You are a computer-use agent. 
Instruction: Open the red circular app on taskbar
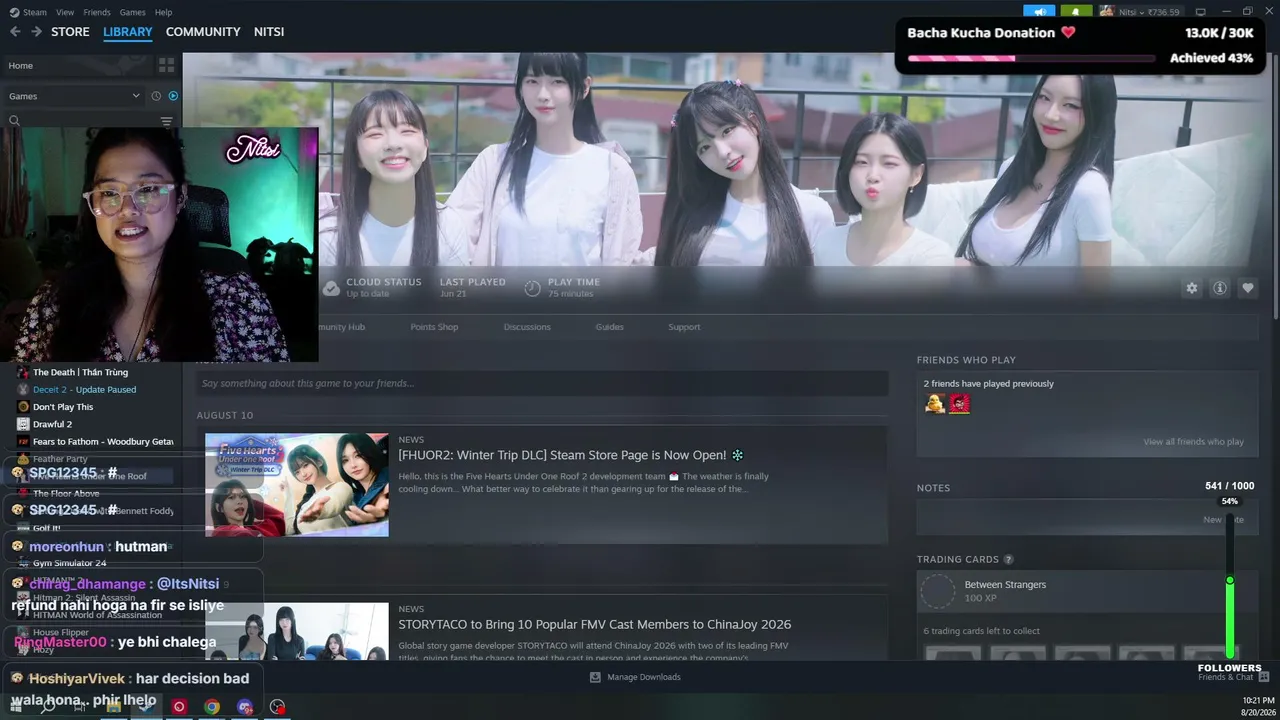click(x=179, y=707)
